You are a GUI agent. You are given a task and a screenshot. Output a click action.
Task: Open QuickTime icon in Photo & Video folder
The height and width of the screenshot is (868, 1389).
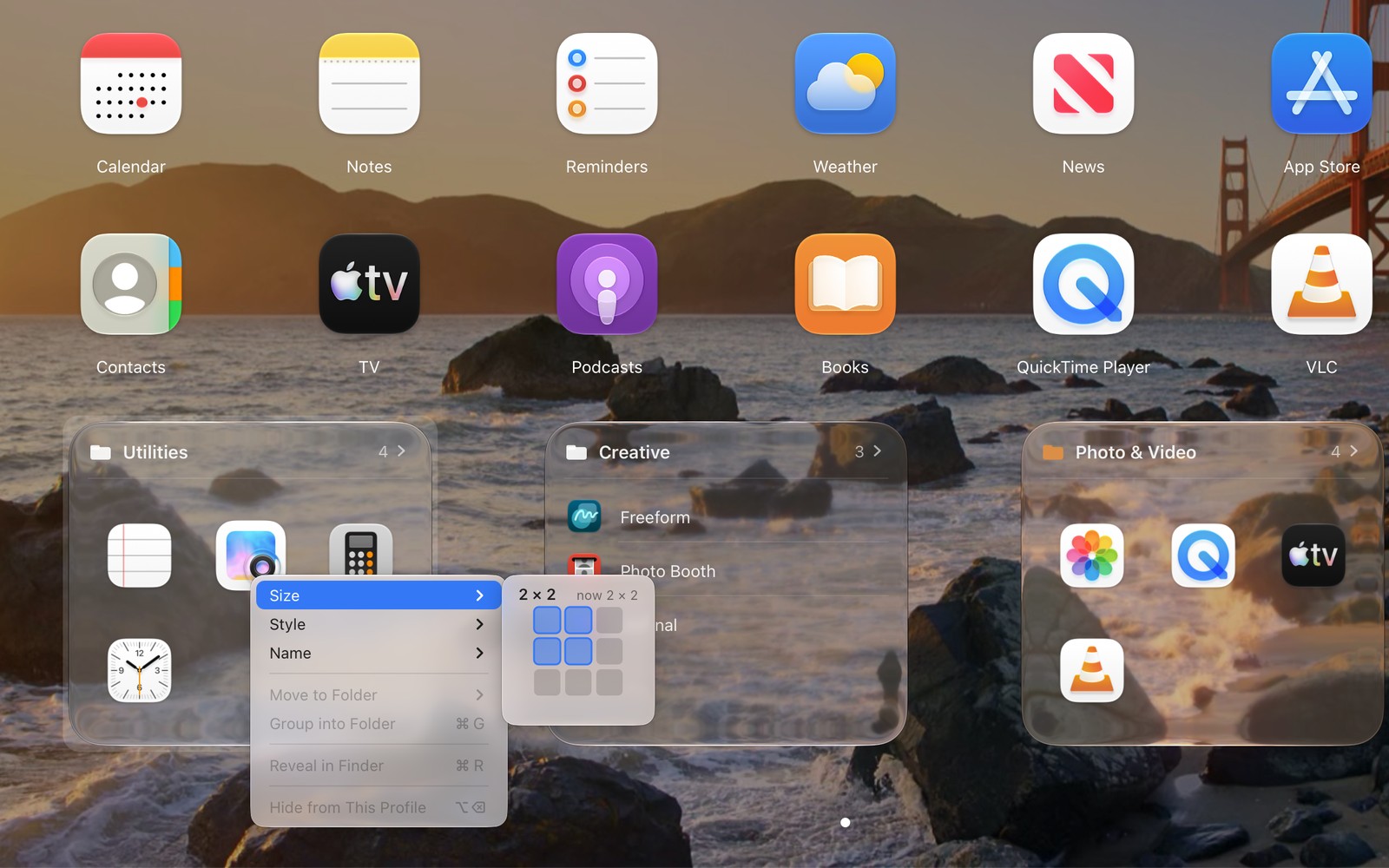click(1203, 556)
